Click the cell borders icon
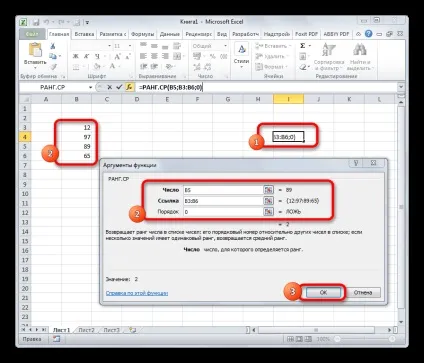The height and width of the screenshot is (363, 424). click(76, 67)
